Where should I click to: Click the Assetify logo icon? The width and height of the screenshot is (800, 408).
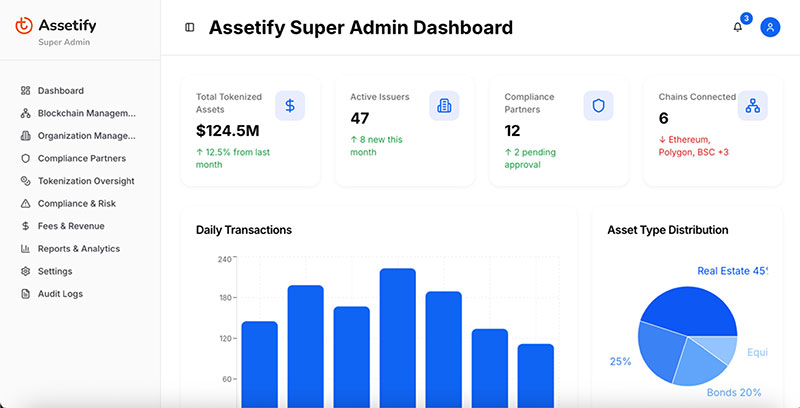click(25, 26)
